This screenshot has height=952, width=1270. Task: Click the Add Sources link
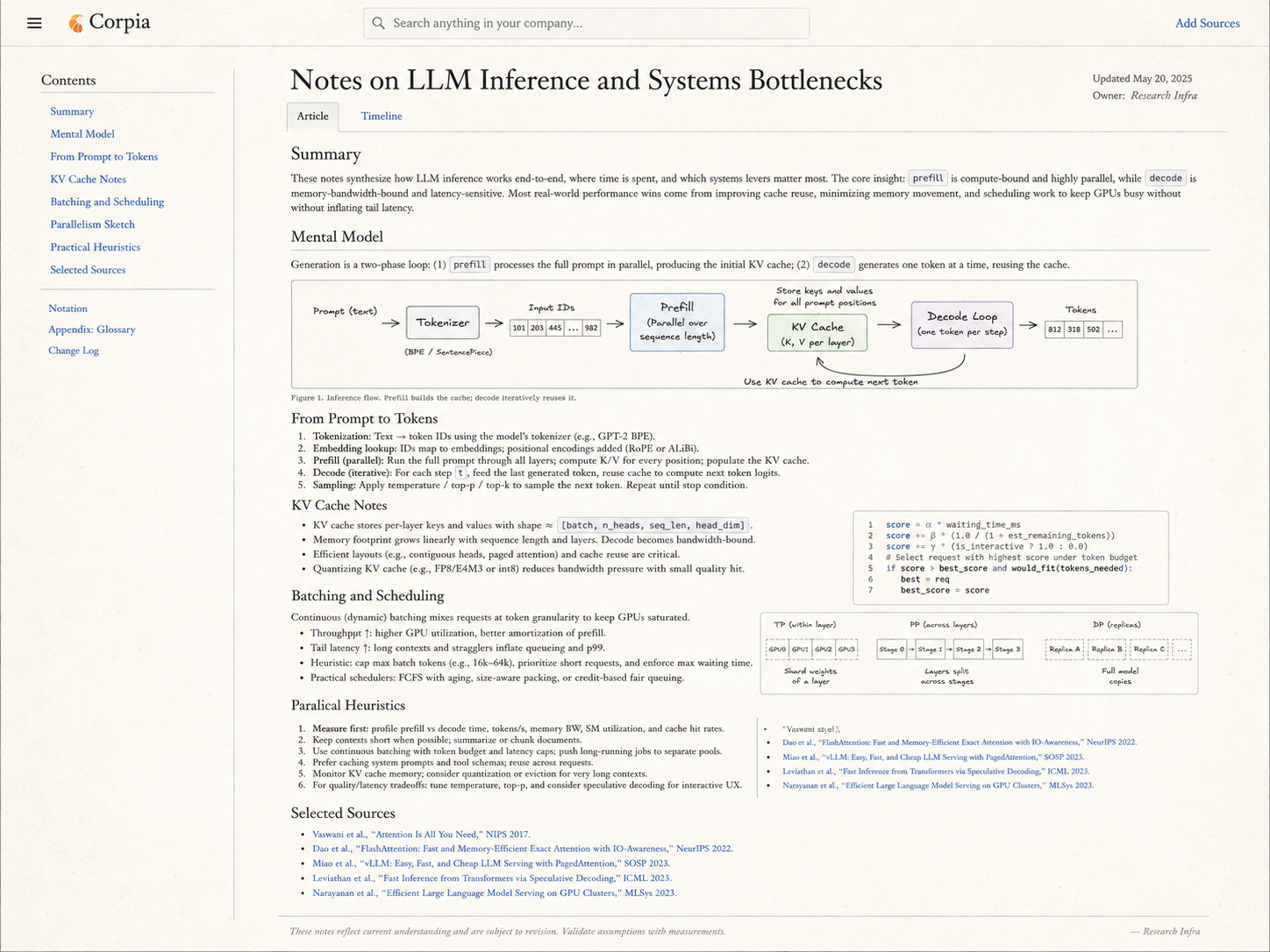[1207, 24]
